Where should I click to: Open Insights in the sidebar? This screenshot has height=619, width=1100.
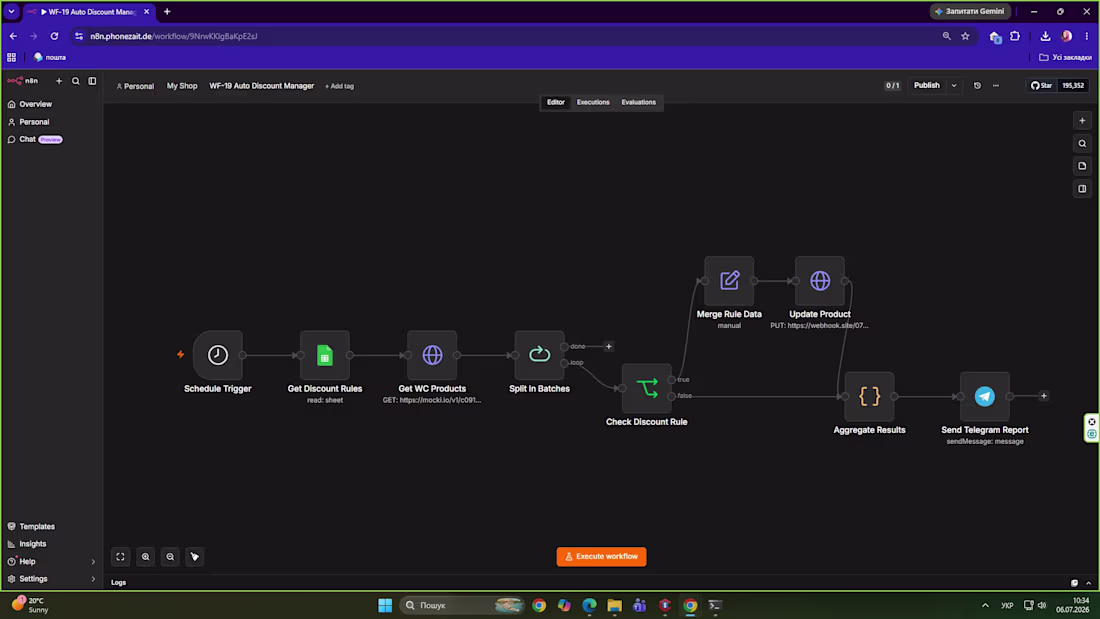51,544
